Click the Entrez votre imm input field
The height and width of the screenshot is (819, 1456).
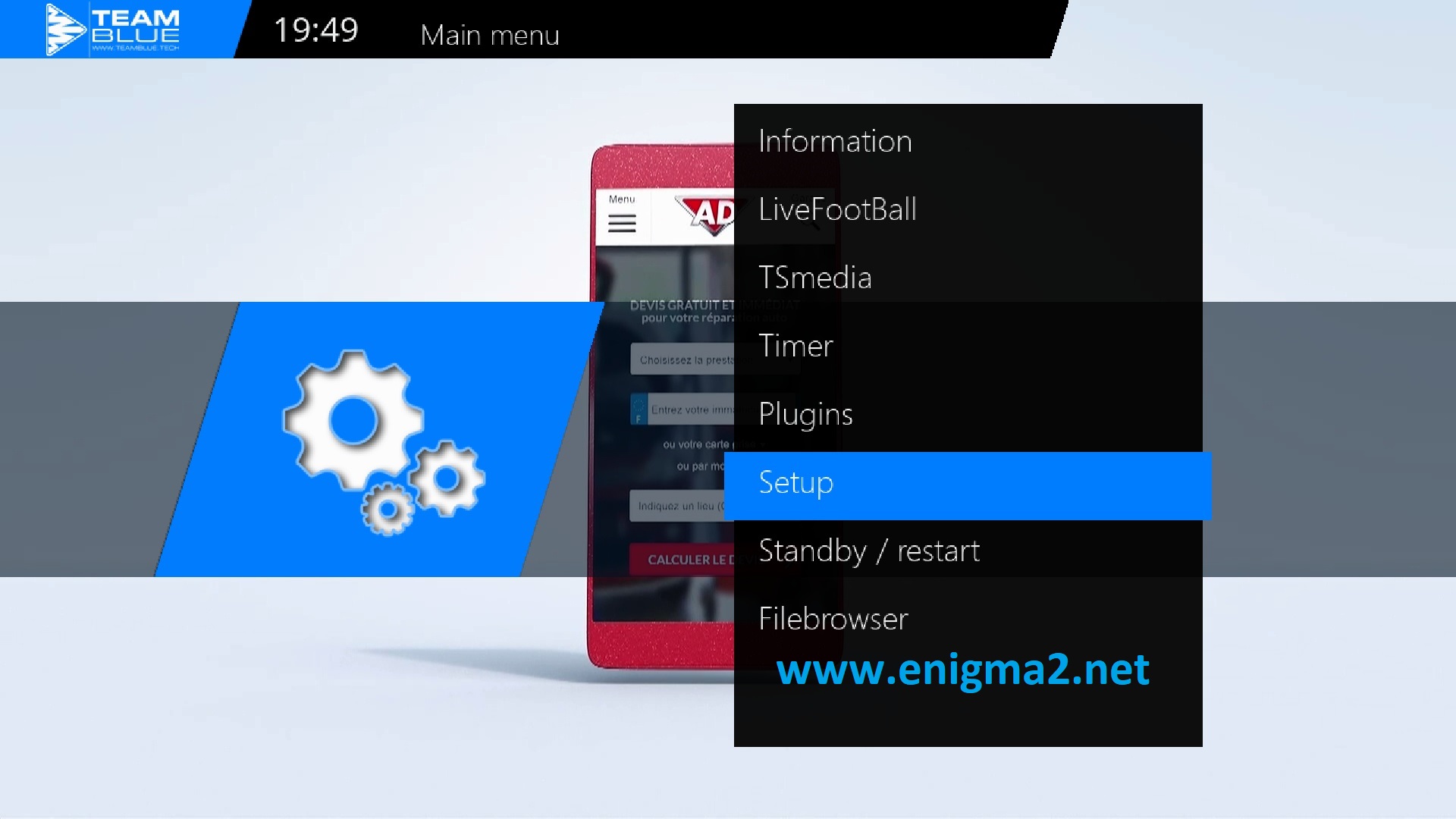pos(682,409)
